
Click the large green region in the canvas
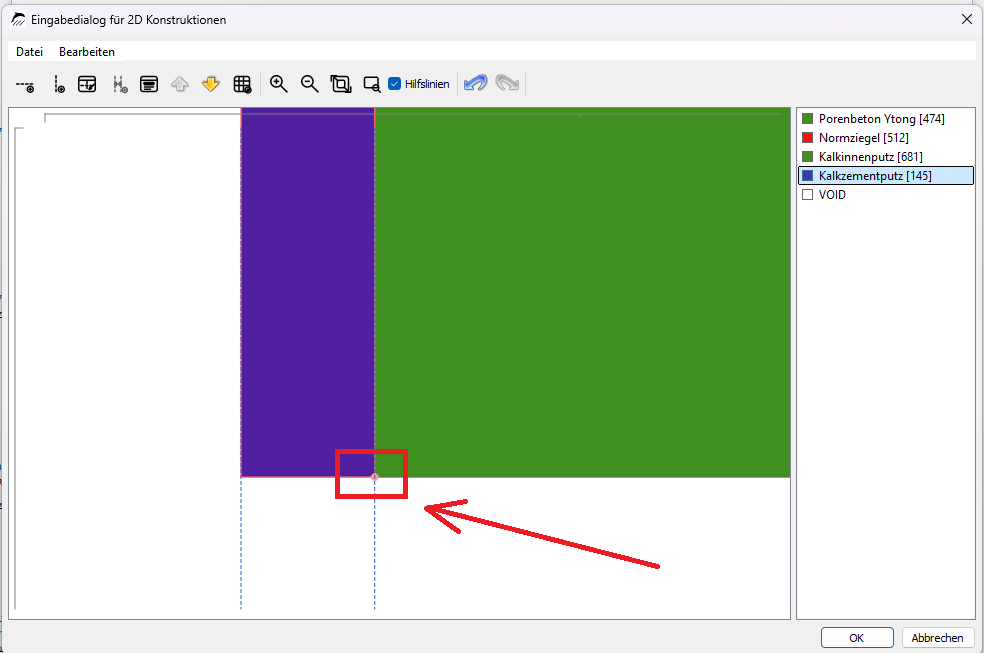[582, 292]
